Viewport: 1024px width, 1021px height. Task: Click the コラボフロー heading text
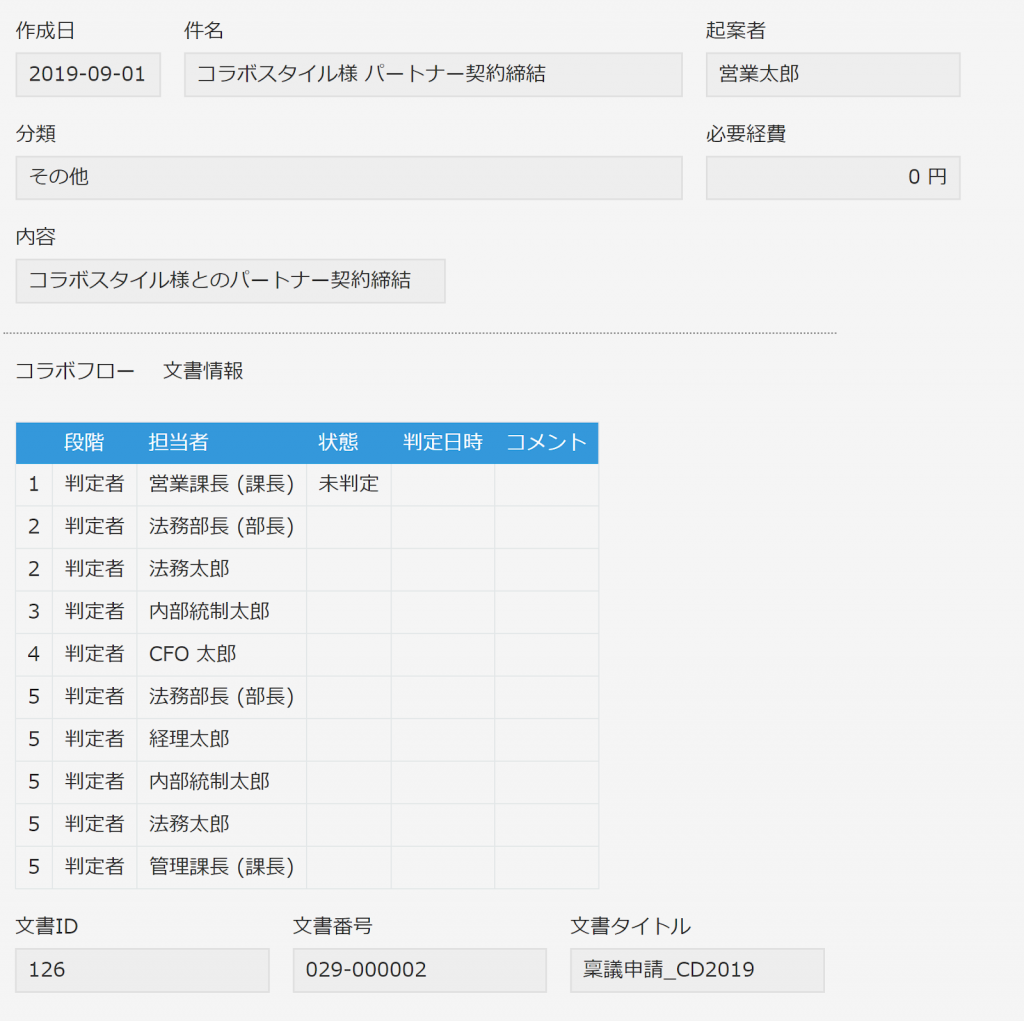pos(75,371)
